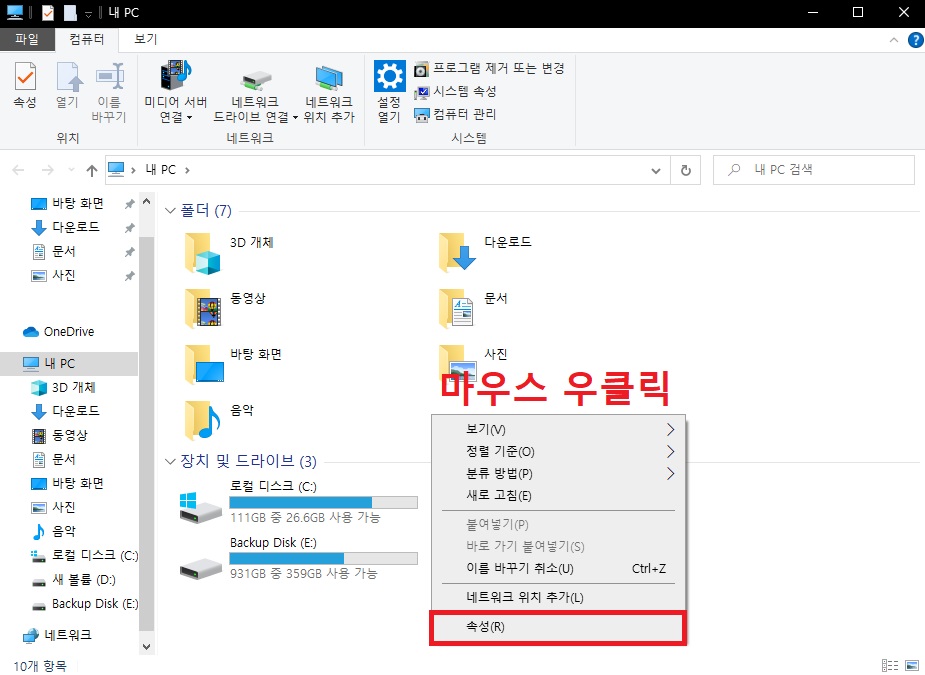925x675 pixels.
Task: Switch to details view icon in status bar
Action: 890,666
